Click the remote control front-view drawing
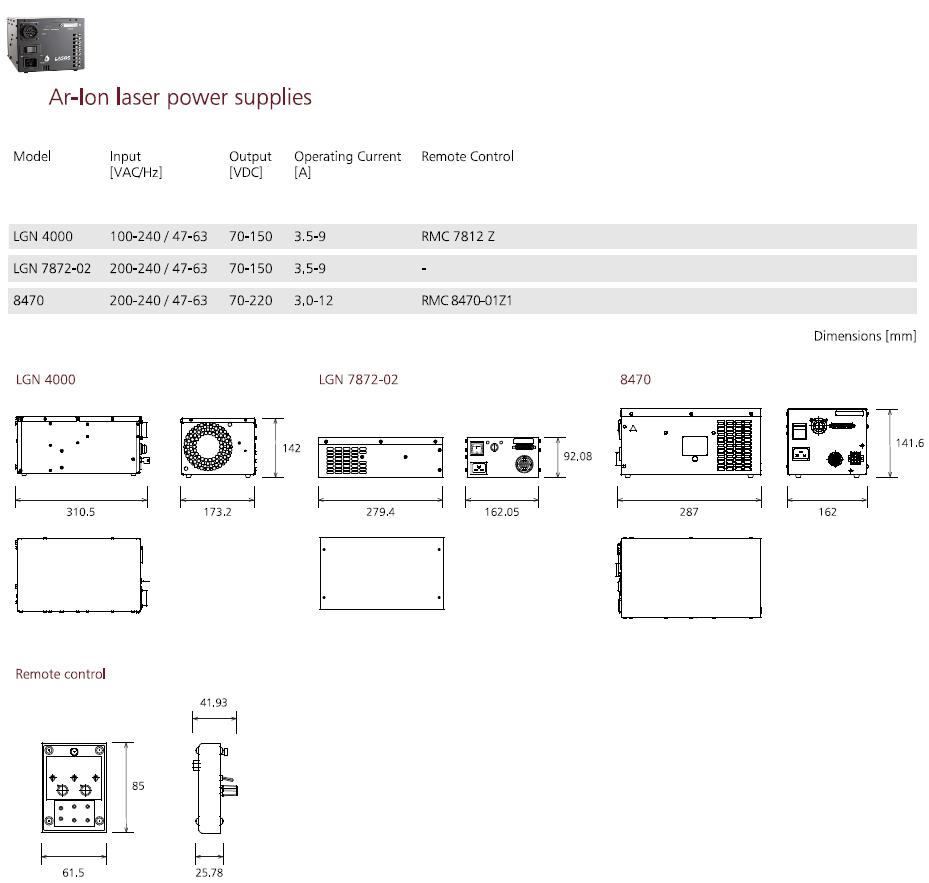Screen dimensions: 929x883 72,786
